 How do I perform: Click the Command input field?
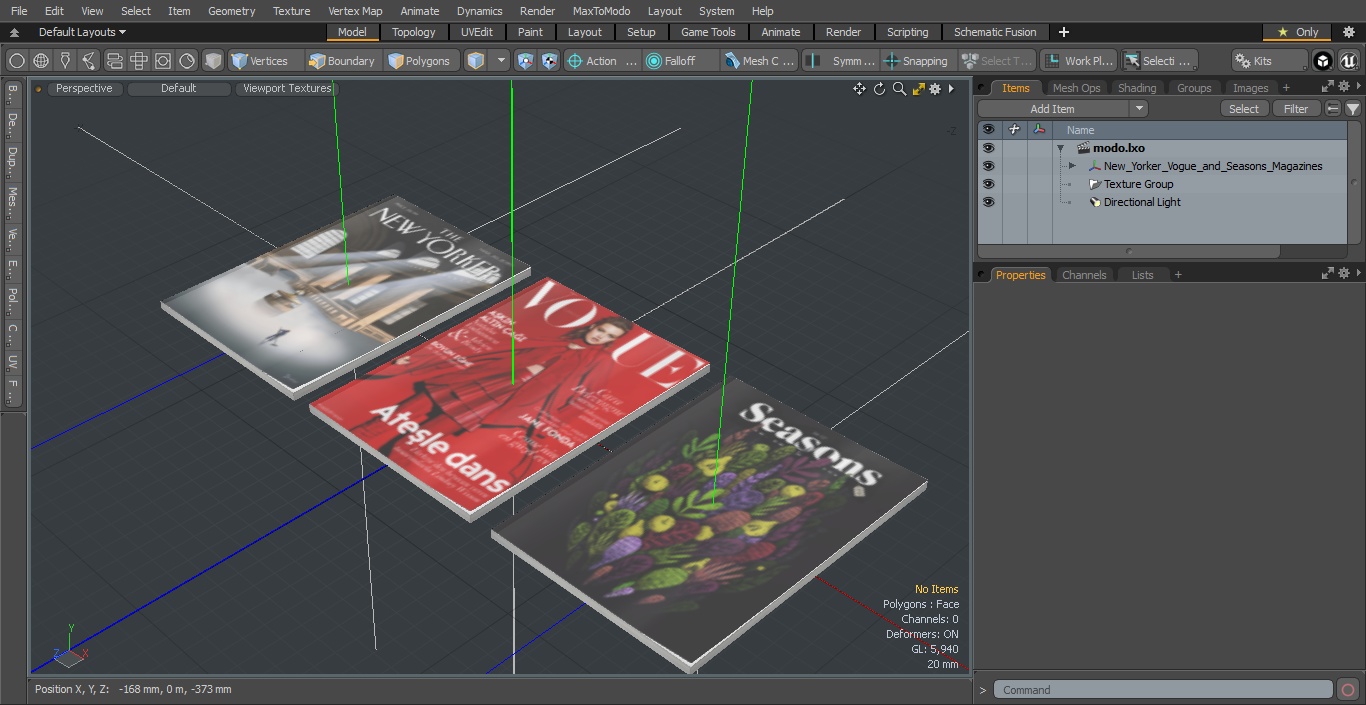(1163, 690)
